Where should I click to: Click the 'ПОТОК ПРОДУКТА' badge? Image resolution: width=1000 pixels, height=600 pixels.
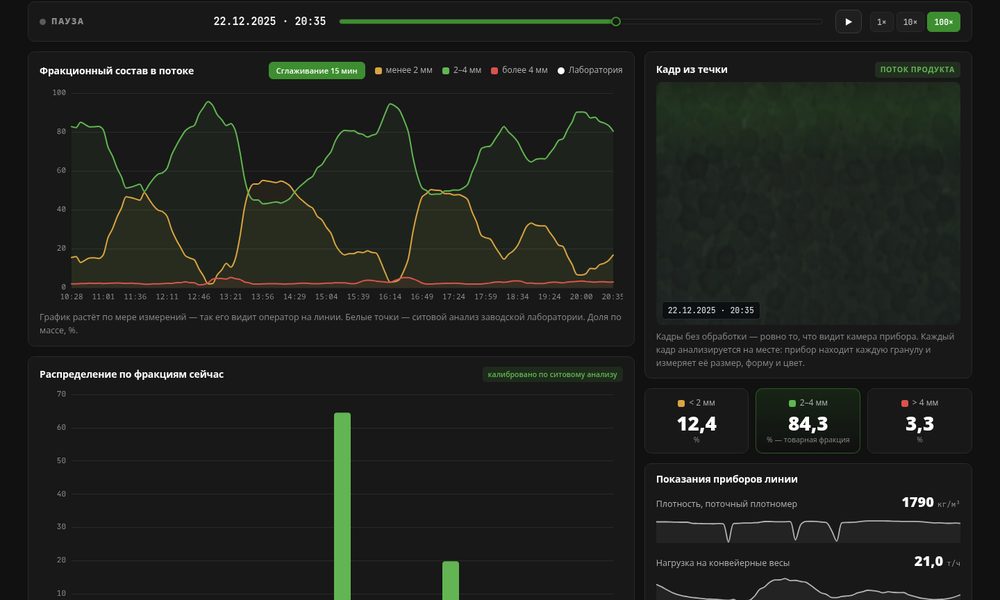click(917, 70)
